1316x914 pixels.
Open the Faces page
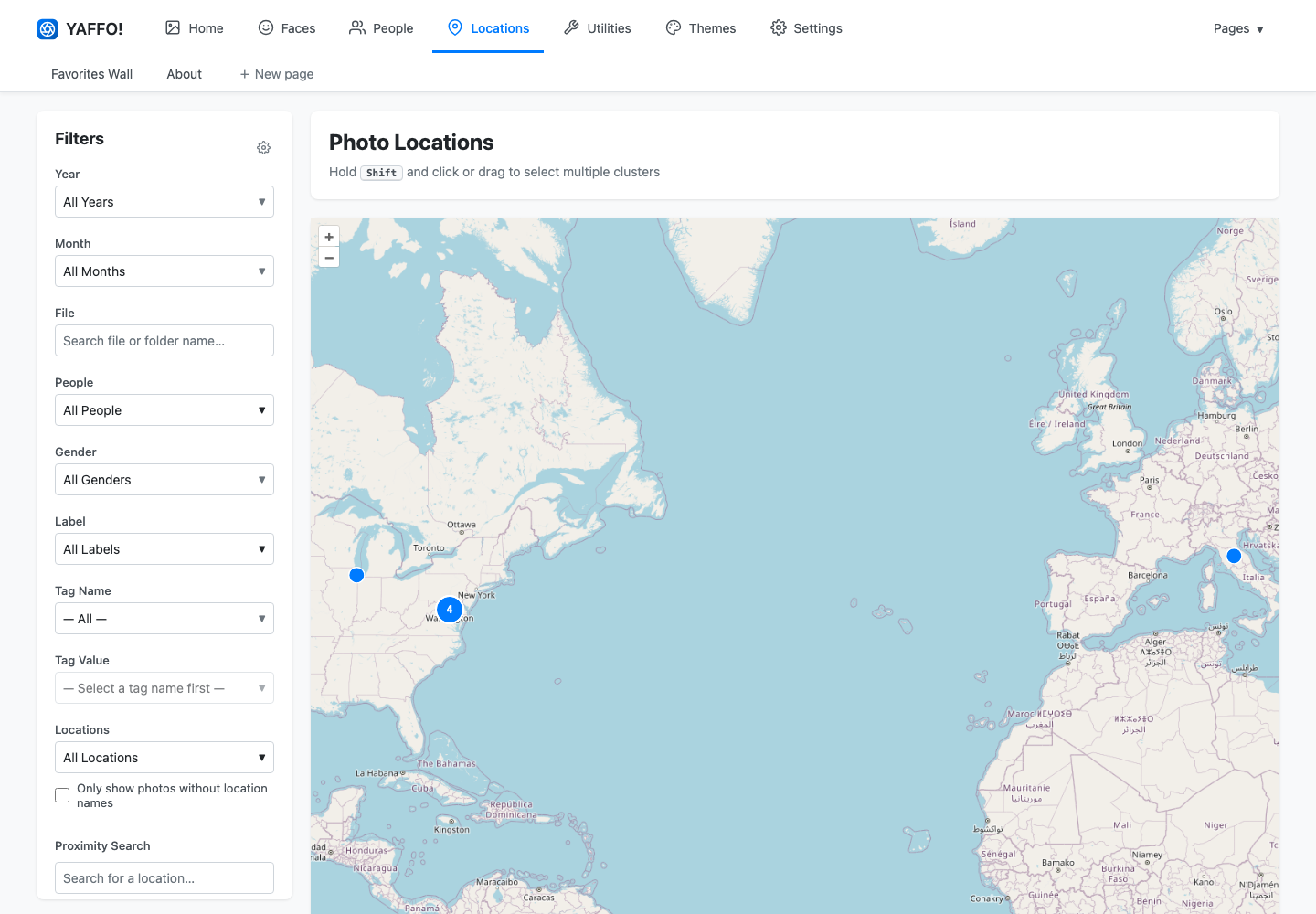[287, 28]
